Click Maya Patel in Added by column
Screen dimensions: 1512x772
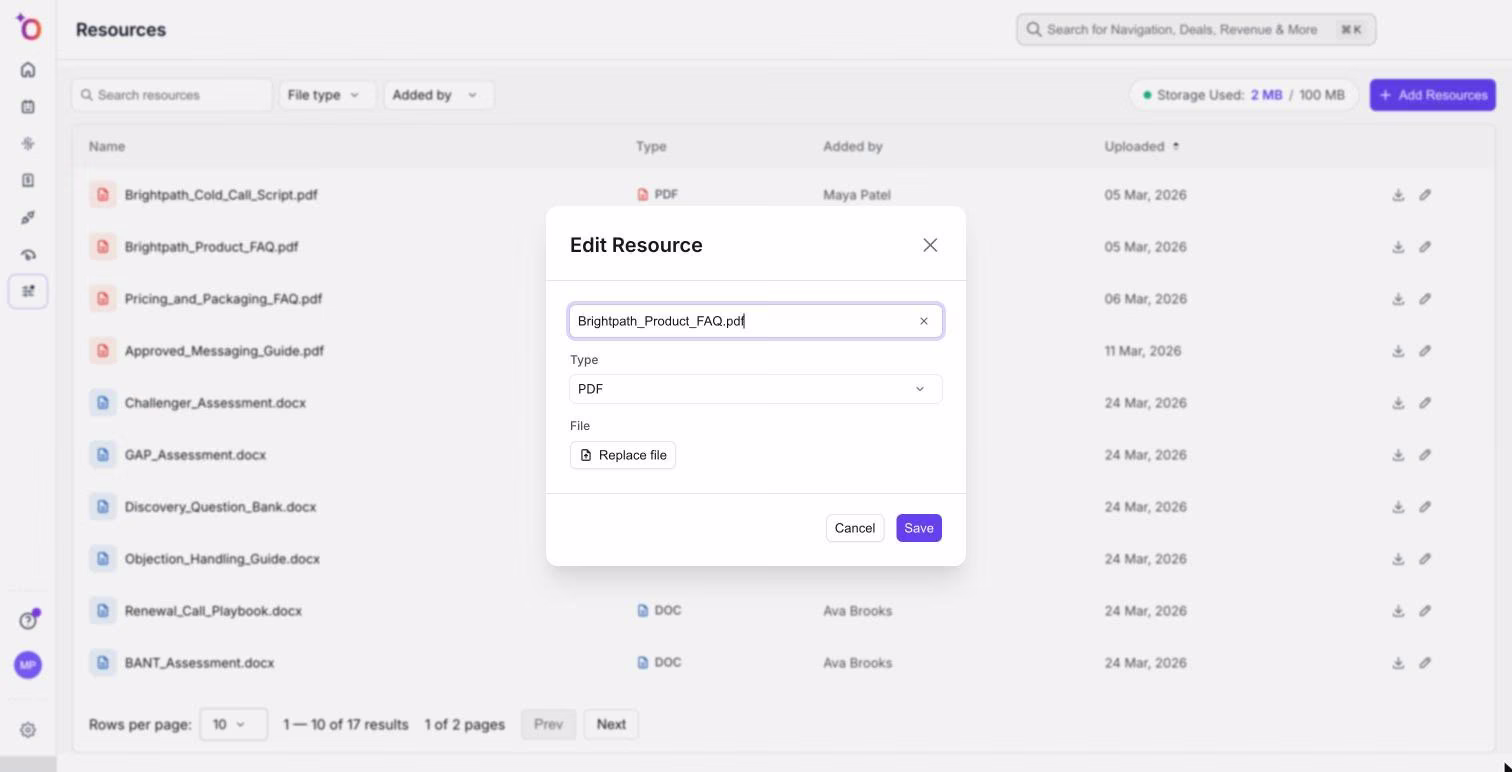(857, 195)
